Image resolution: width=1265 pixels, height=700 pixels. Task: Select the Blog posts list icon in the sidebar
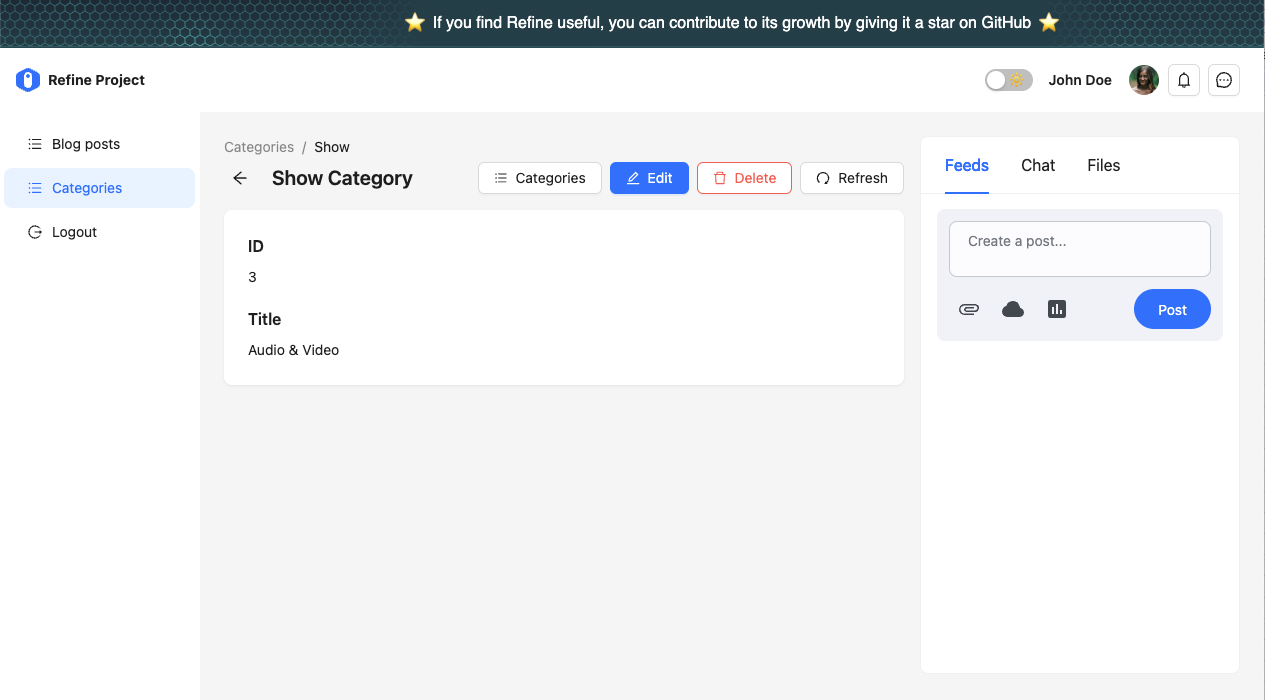click(x=33, y=144)
